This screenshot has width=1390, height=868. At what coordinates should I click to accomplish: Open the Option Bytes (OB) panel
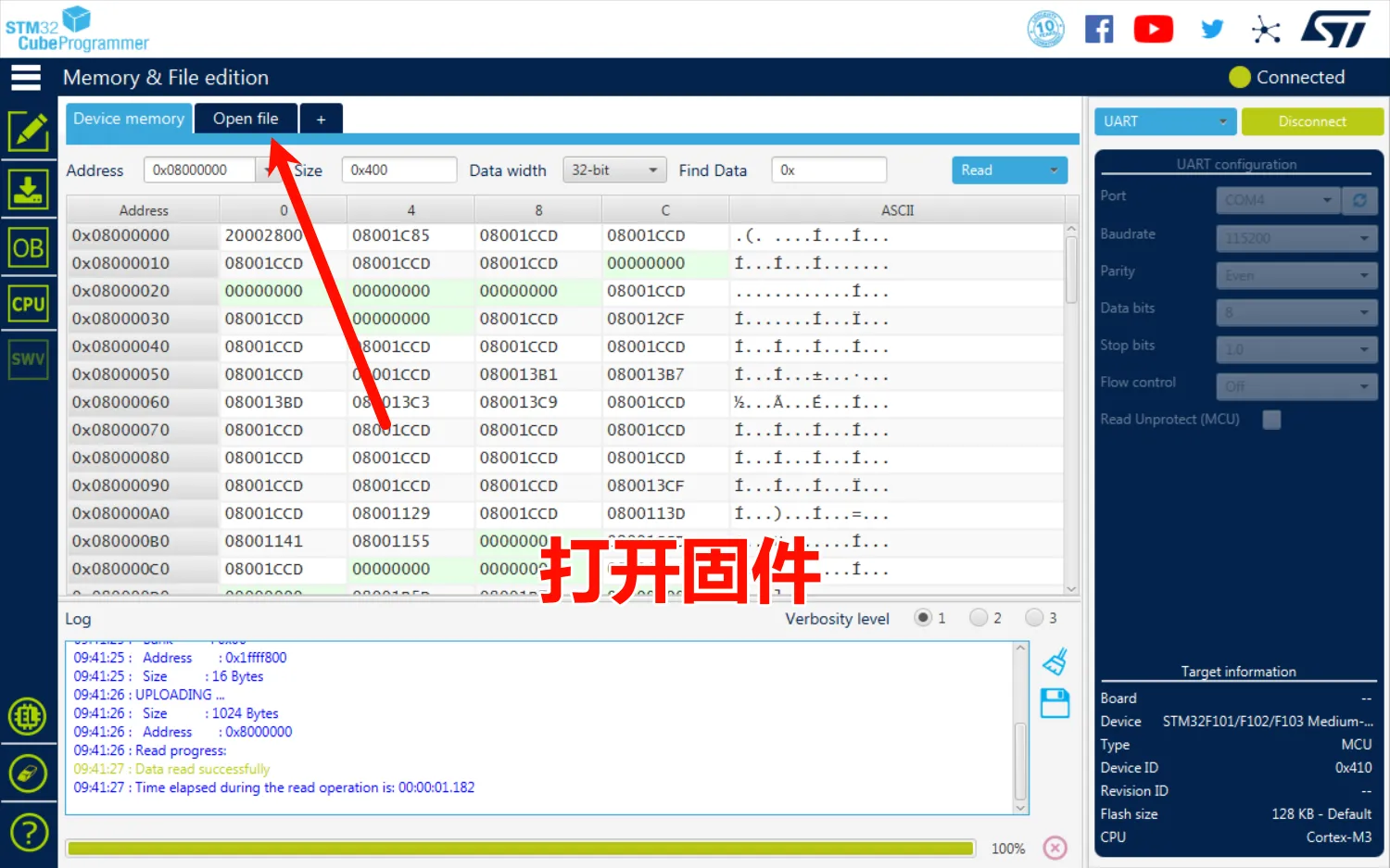[29, 248]
